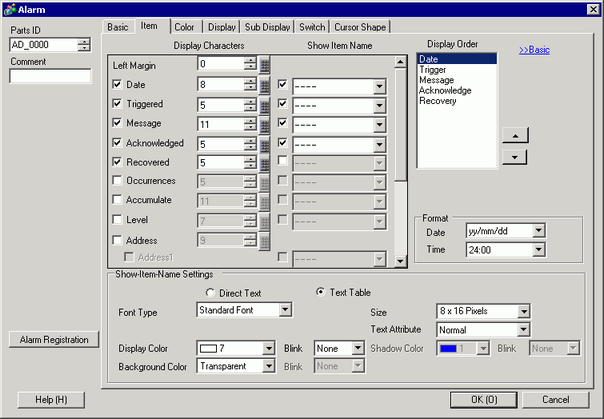Click the Alarm Registration button

click(54, 340)
